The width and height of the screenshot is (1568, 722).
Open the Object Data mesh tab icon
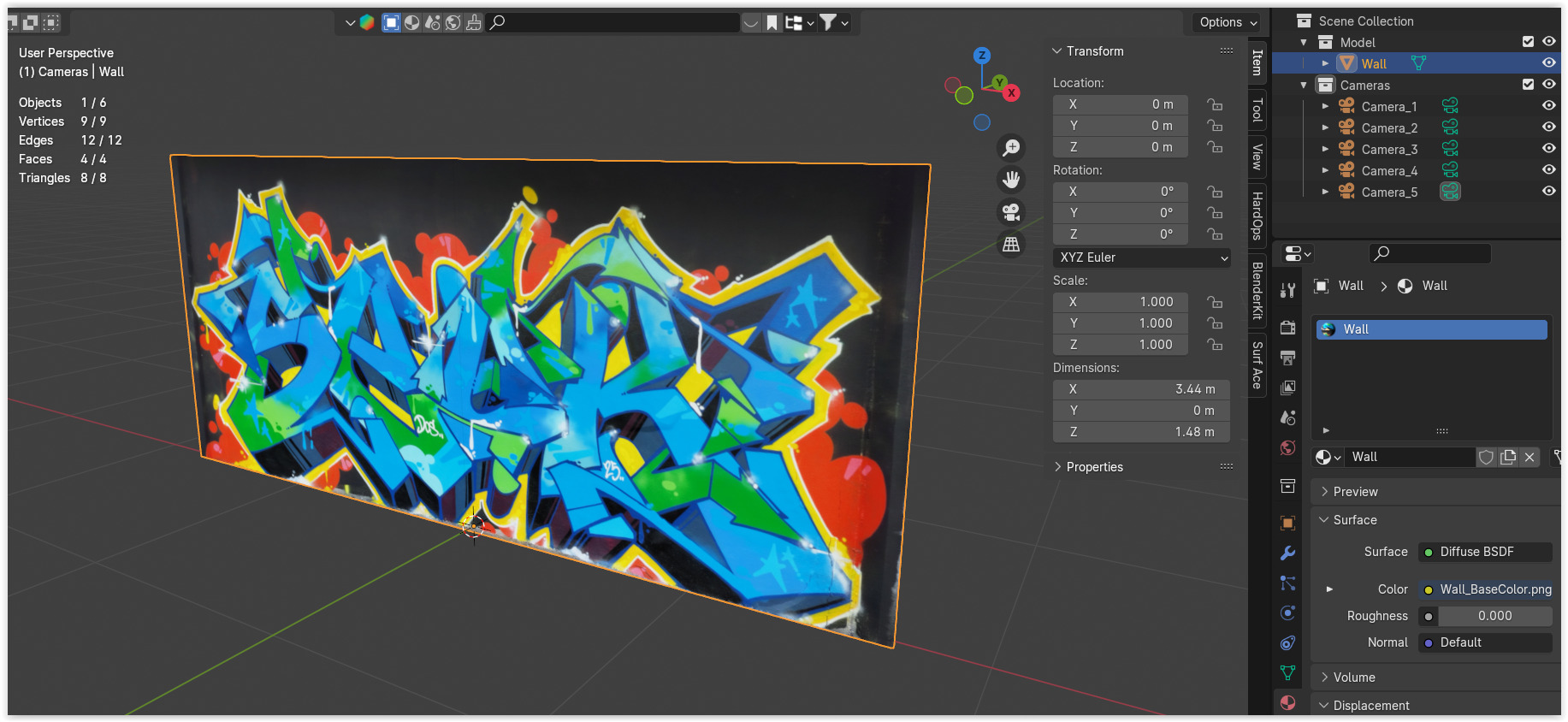pyautogui.click(x=1287, y=672)
